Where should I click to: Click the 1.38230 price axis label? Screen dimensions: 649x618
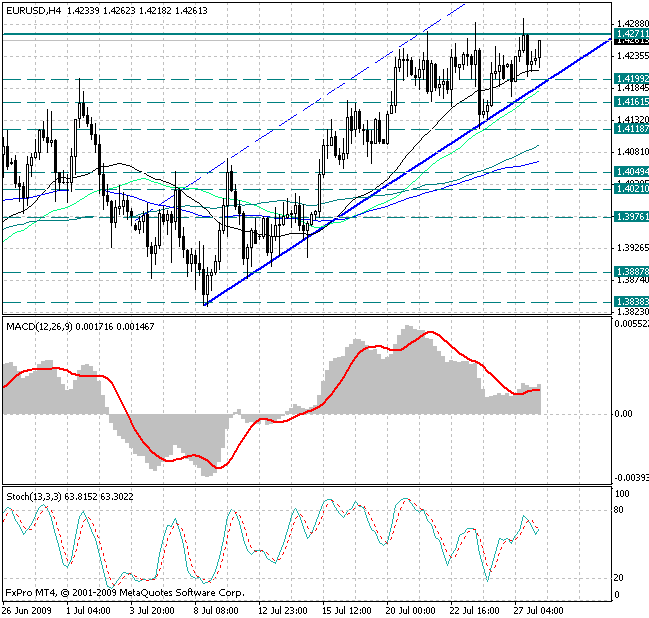click(x=632, y=312)
